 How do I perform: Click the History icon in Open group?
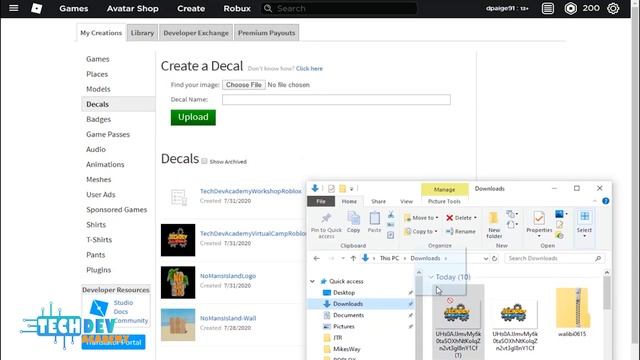560,235
